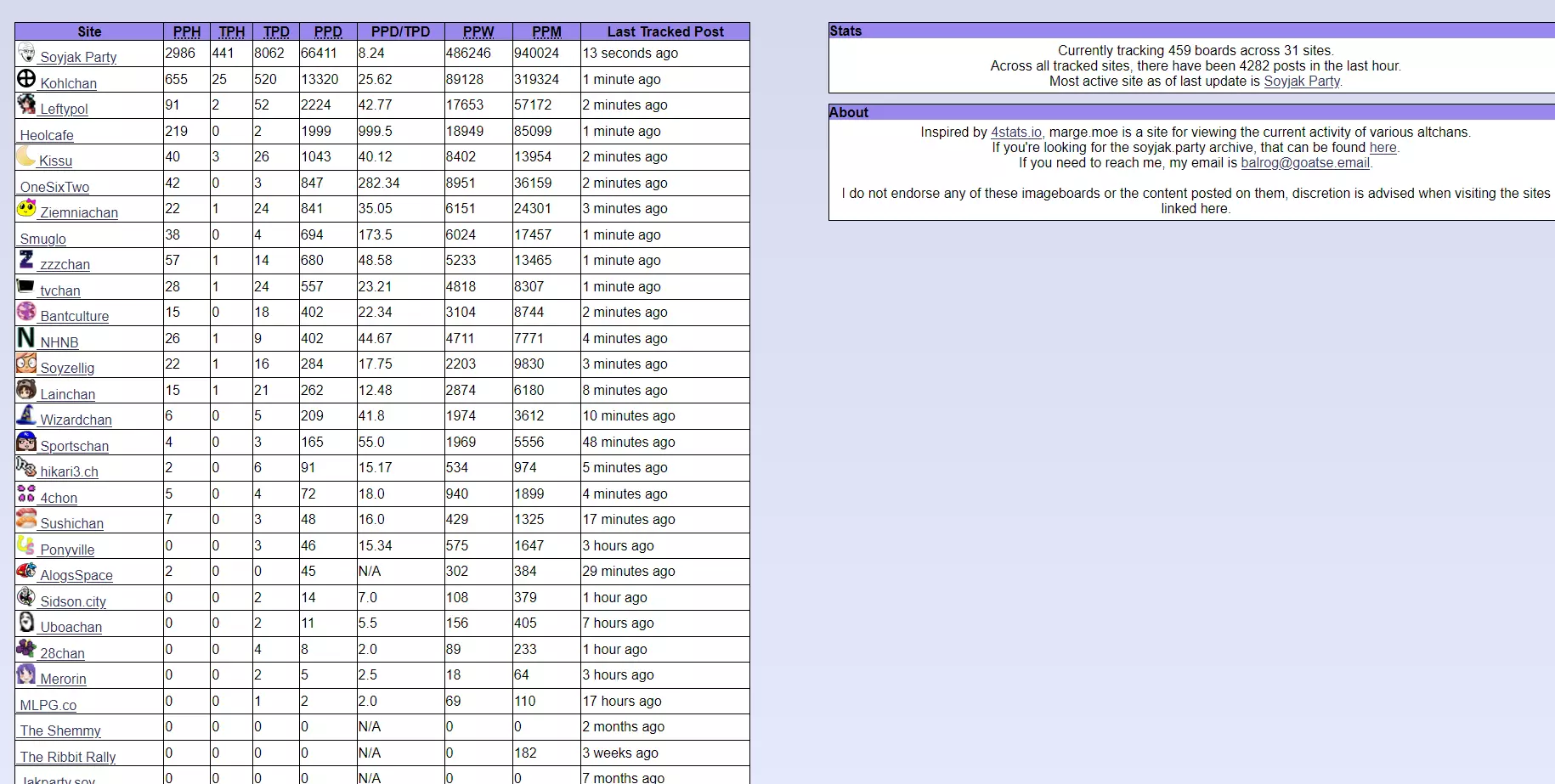Viewport: 1555px width, 784px height.
Task: Click the Leftypol site icon
Action: tap(26, 104)
